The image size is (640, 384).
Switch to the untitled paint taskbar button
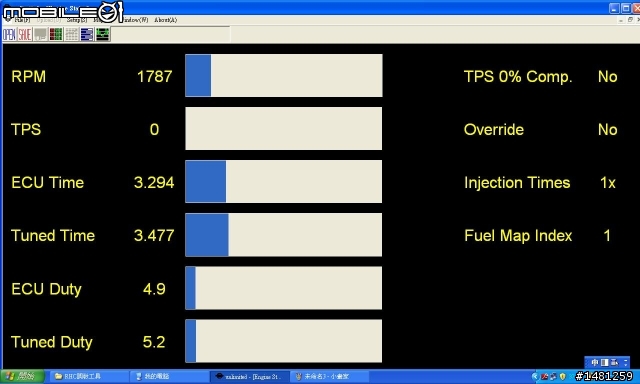(330, 376)
